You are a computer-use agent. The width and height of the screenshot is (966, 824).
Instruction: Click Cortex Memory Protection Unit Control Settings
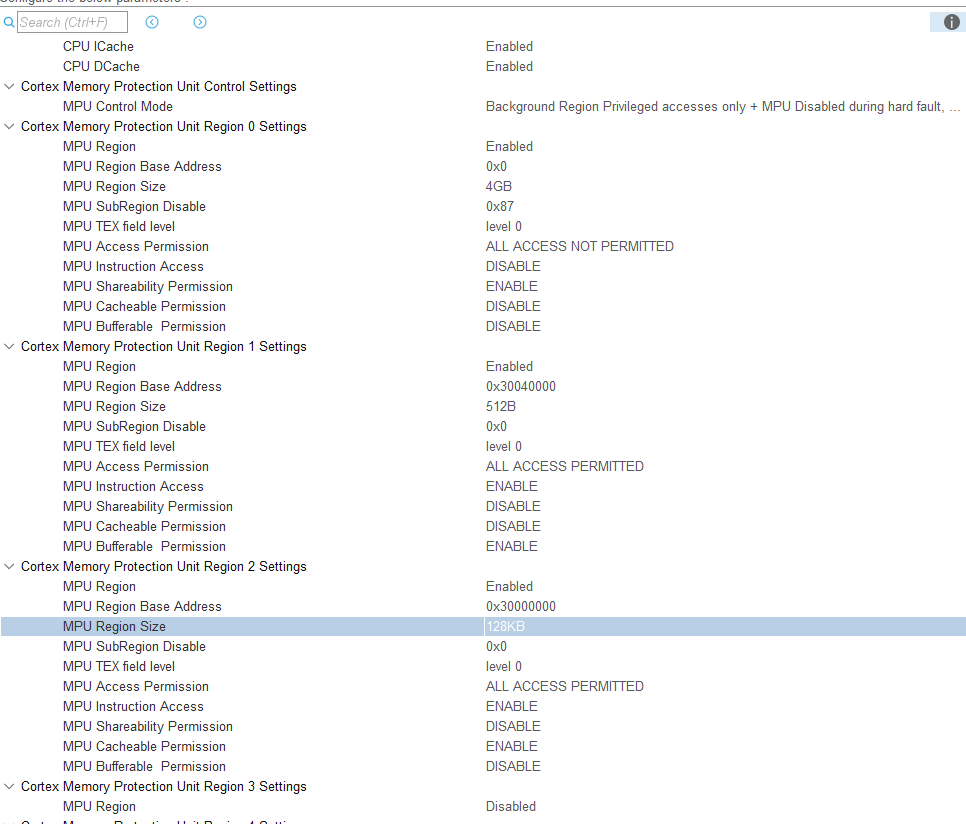(159, 86)
